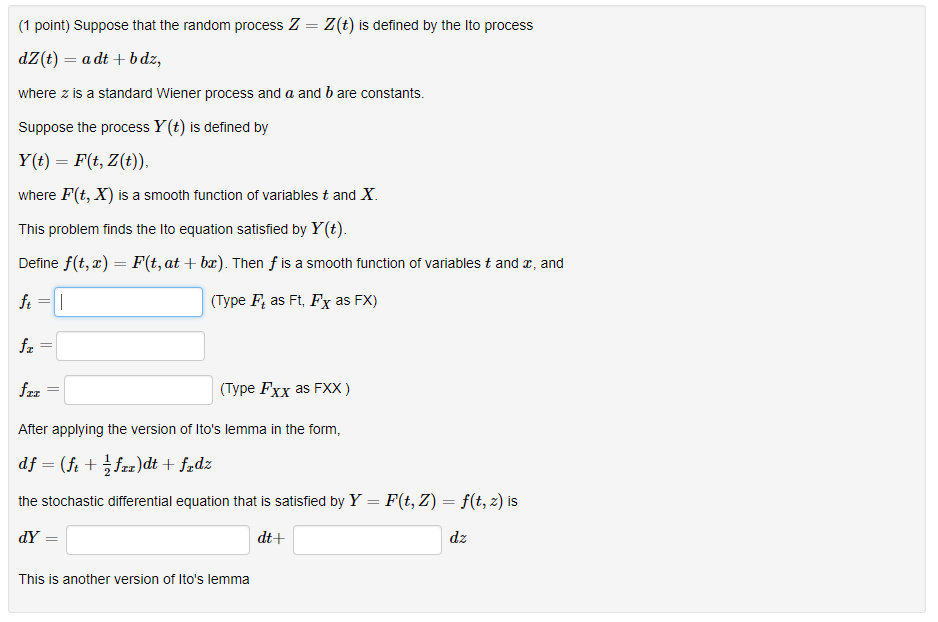Click the dY dz coefficient input box
This screenshot has width=938, height=622.
click(x=367, y=539)
